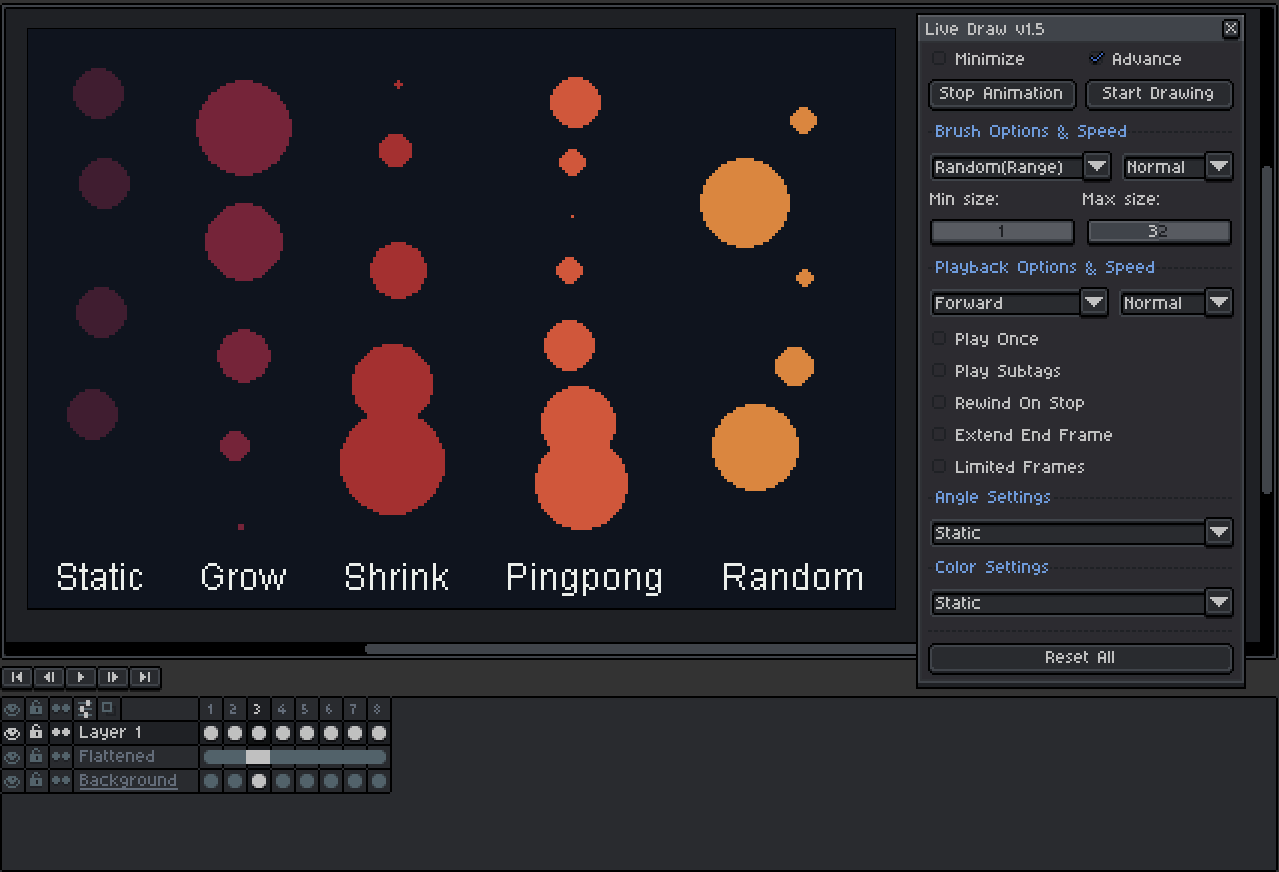Screen dimensions: 1279x872
Task: Toggle all layers' visibility in the timeline header
Action: pyautogui.click(x=12, y=709)
